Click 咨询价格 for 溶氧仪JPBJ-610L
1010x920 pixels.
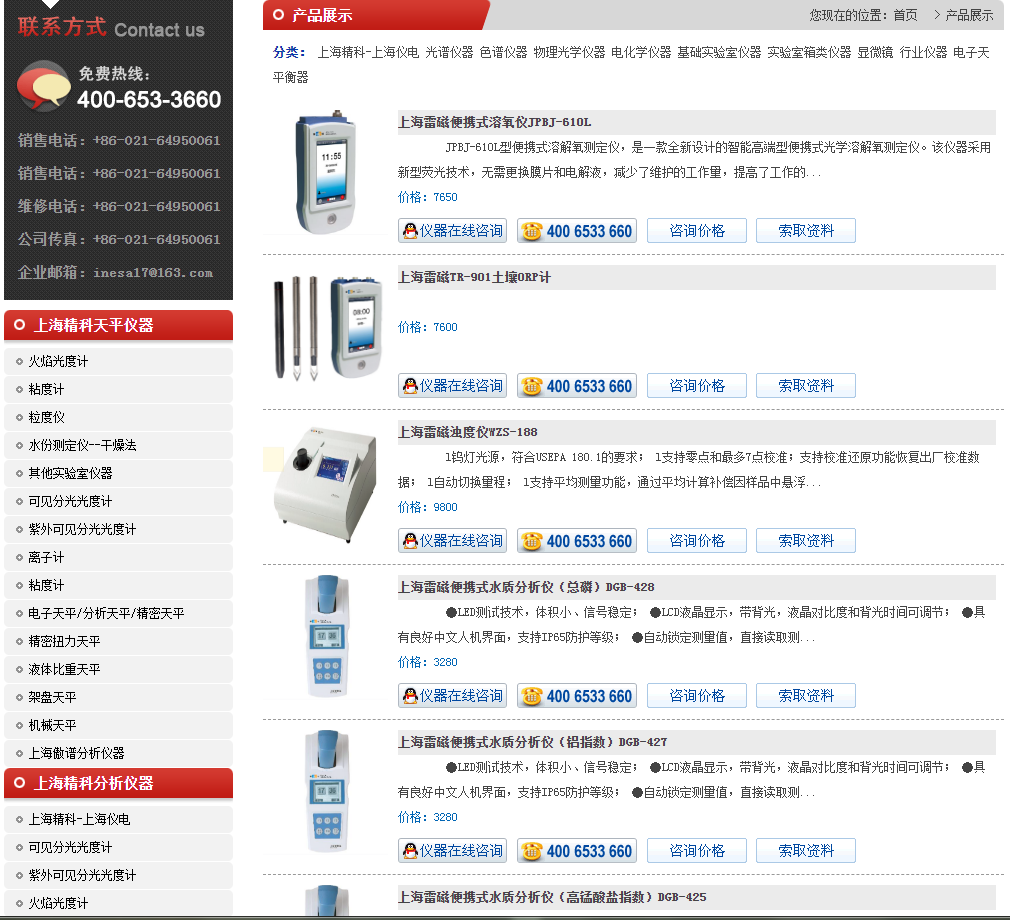point(696,231)
